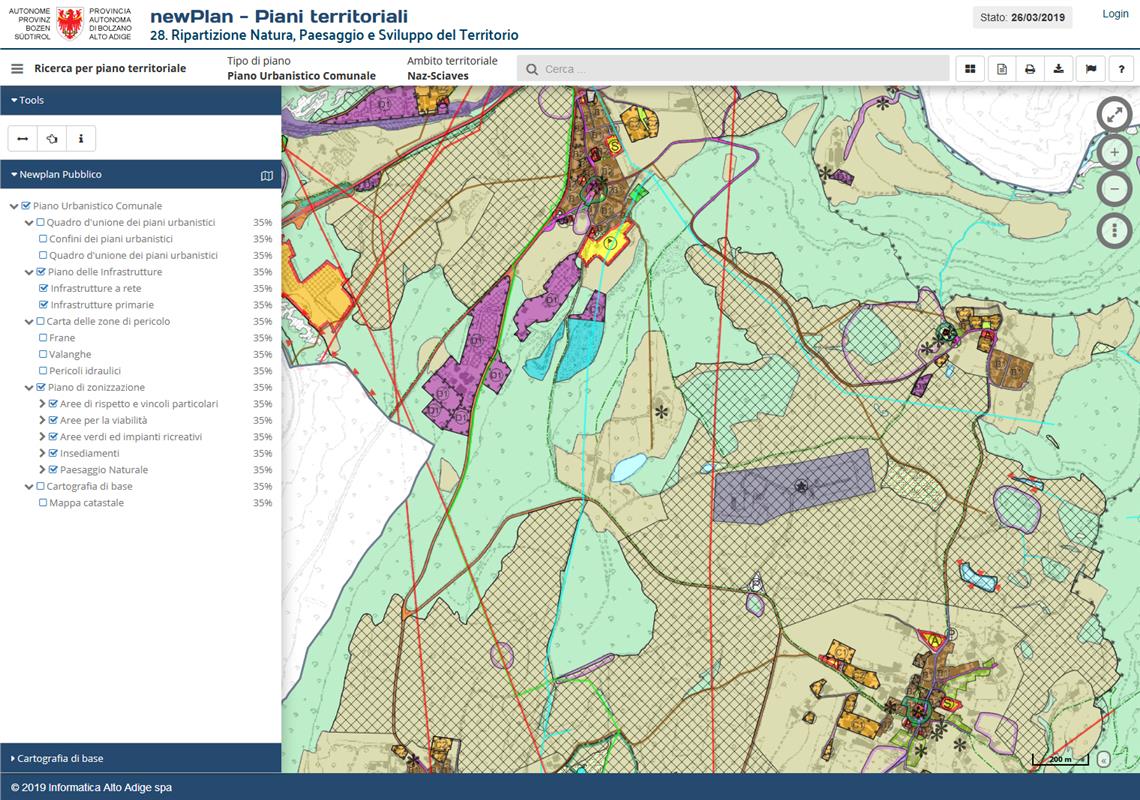Click the print icon in toolbar
The height and width of the screenshot is (800, 1140).
pos(1029,69)
